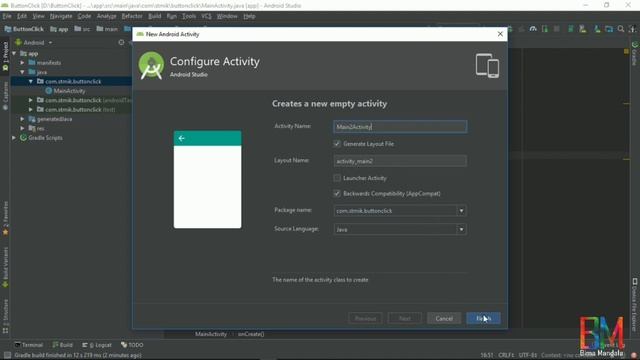
Task: Click the Finish button in the dialog
Action: (x=483, y=318)
